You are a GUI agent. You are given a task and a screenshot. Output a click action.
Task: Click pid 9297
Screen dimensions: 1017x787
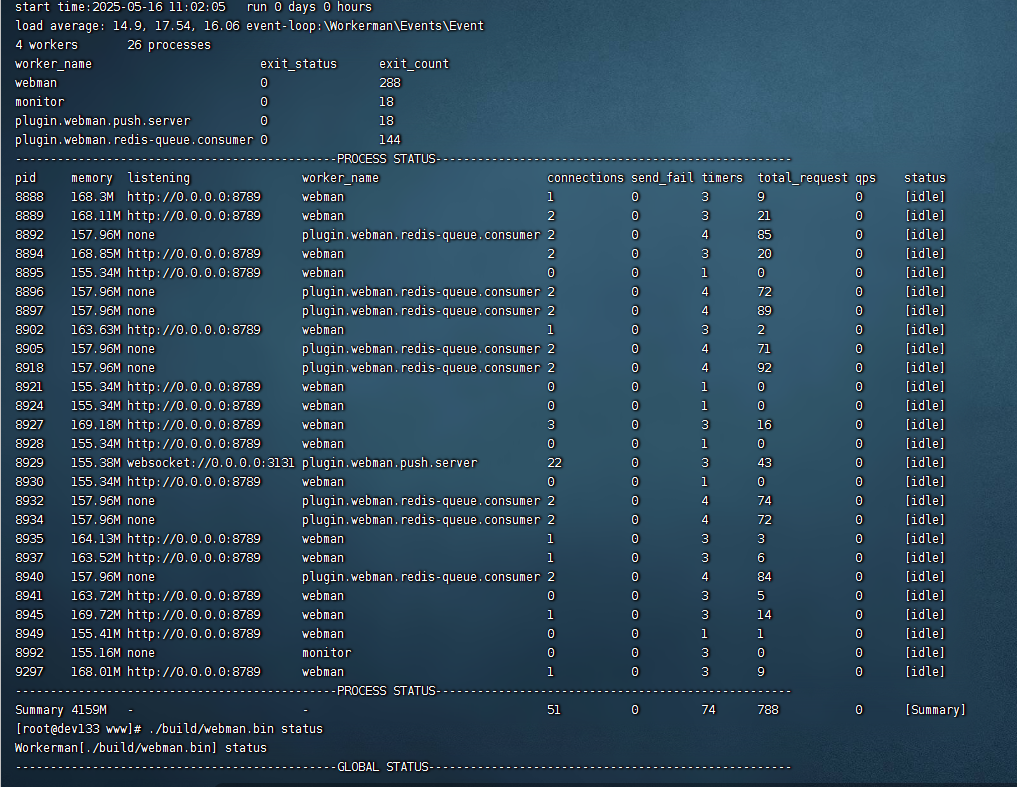coord(30,672)
